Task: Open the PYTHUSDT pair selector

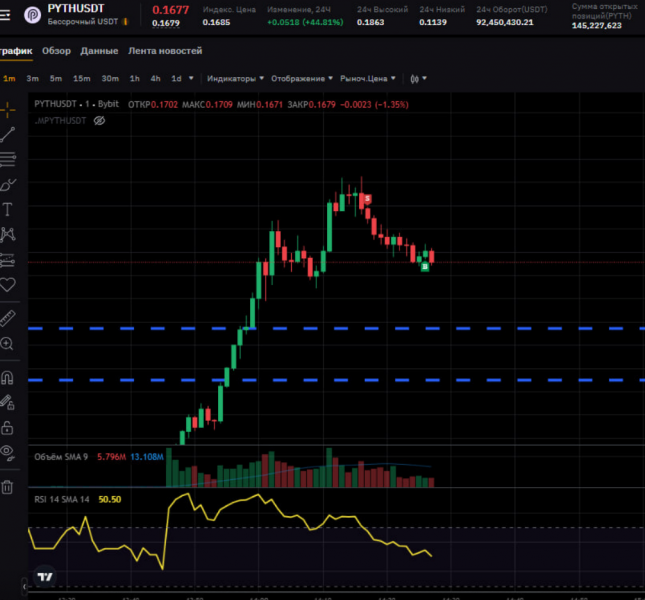Action: (x=76, y=9)
